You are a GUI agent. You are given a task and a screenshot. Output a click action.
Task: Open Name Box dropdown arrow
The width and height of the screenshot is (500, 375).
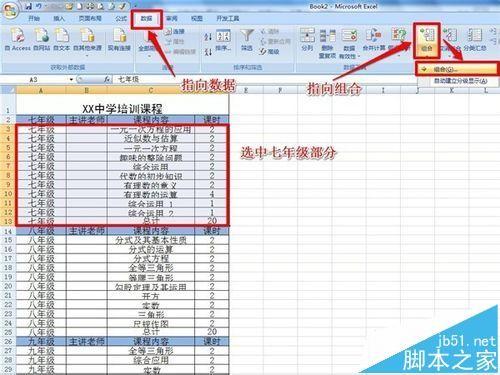point(71,80)
